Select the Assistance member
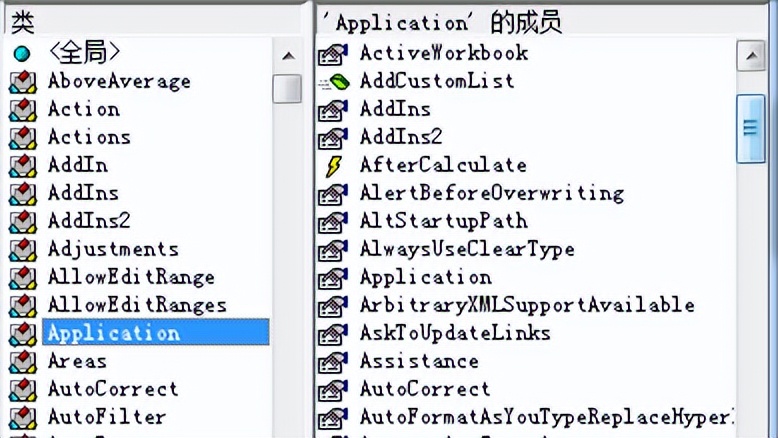The width and height of the screenshot is (778, 438). [x=420, y=361]
